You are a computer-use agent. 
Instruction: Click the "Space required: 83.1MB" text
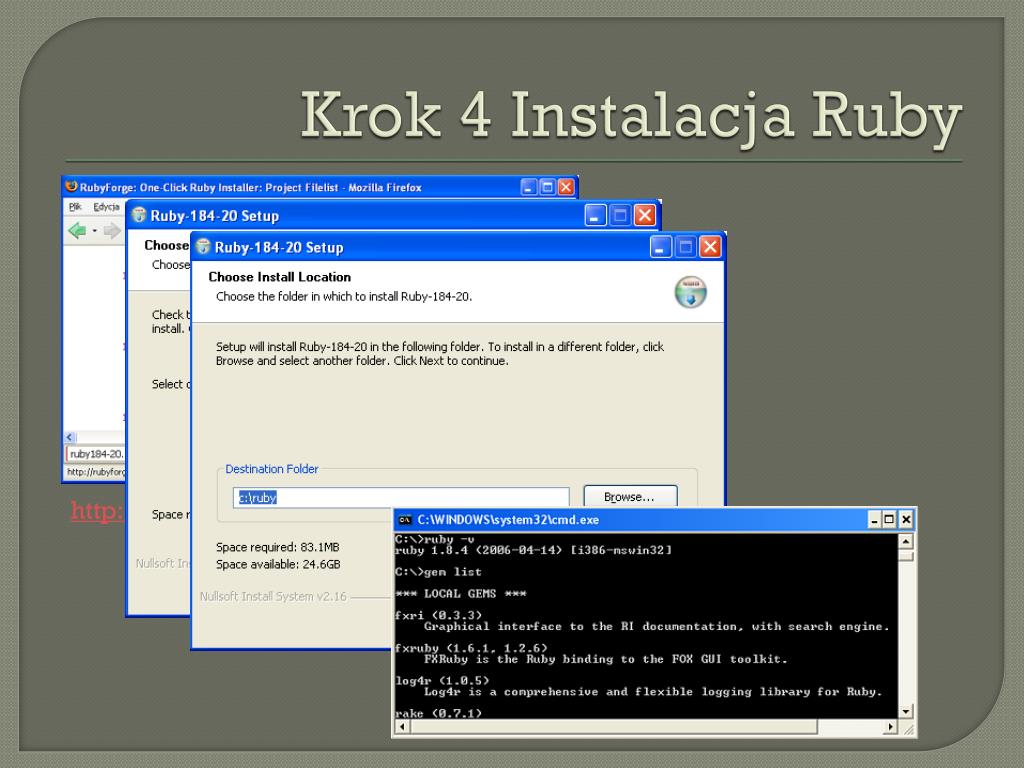(278, 547)
